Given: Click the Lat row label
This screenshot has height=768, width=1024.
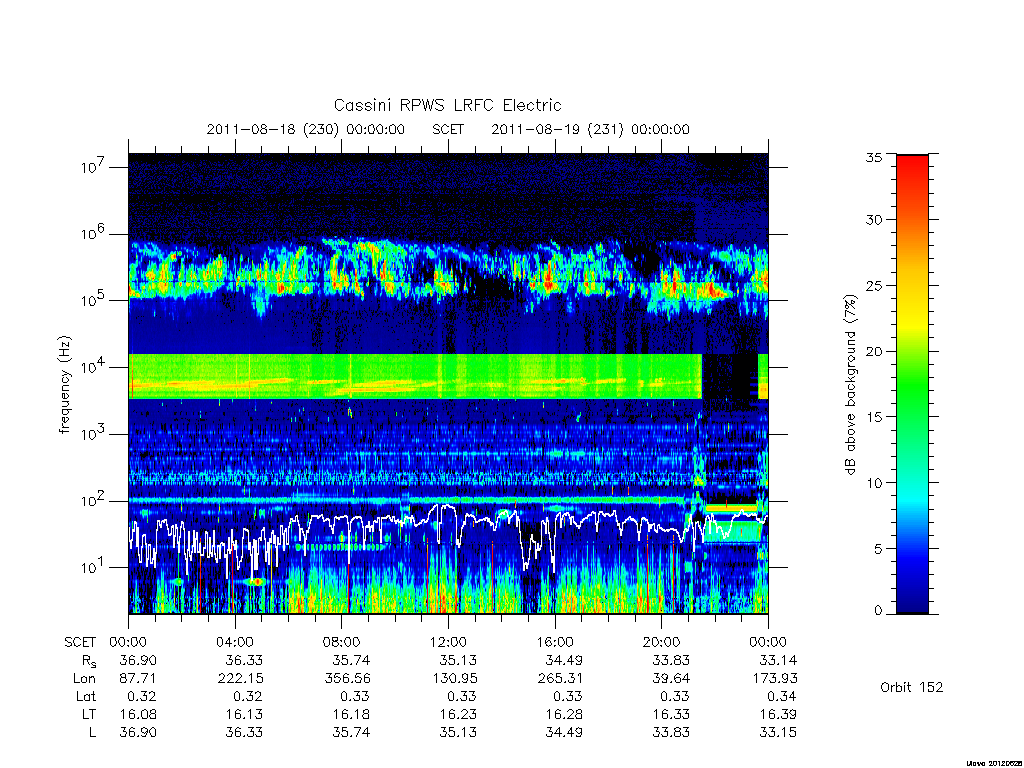Looking at the screenshot, I should pos(86,696).
